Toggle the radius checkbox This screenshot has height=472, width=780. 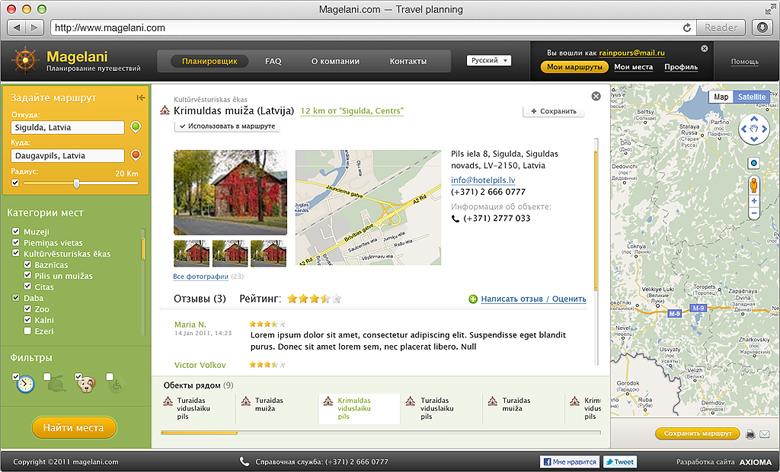15,183
